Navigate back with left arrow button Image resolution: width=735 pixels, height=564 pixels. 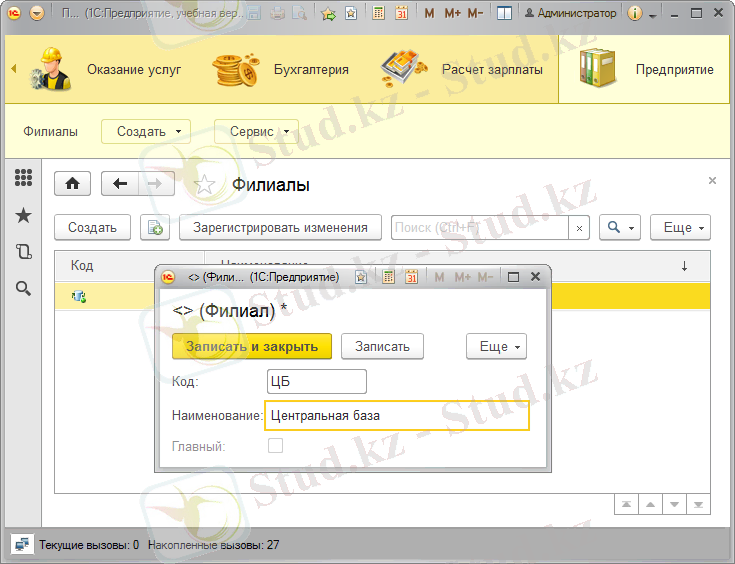pos(120,184)
